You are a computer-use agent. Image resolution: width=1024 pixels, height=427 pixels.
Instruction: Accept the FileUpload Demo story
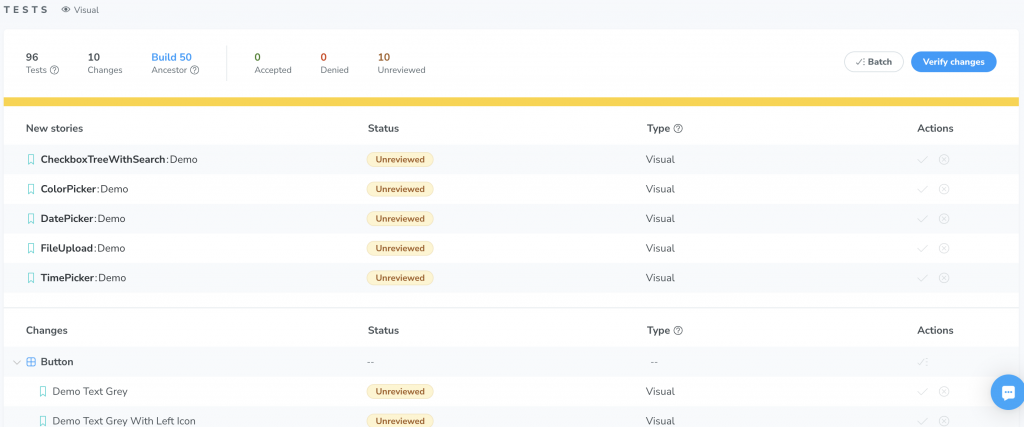click(922, 248)
